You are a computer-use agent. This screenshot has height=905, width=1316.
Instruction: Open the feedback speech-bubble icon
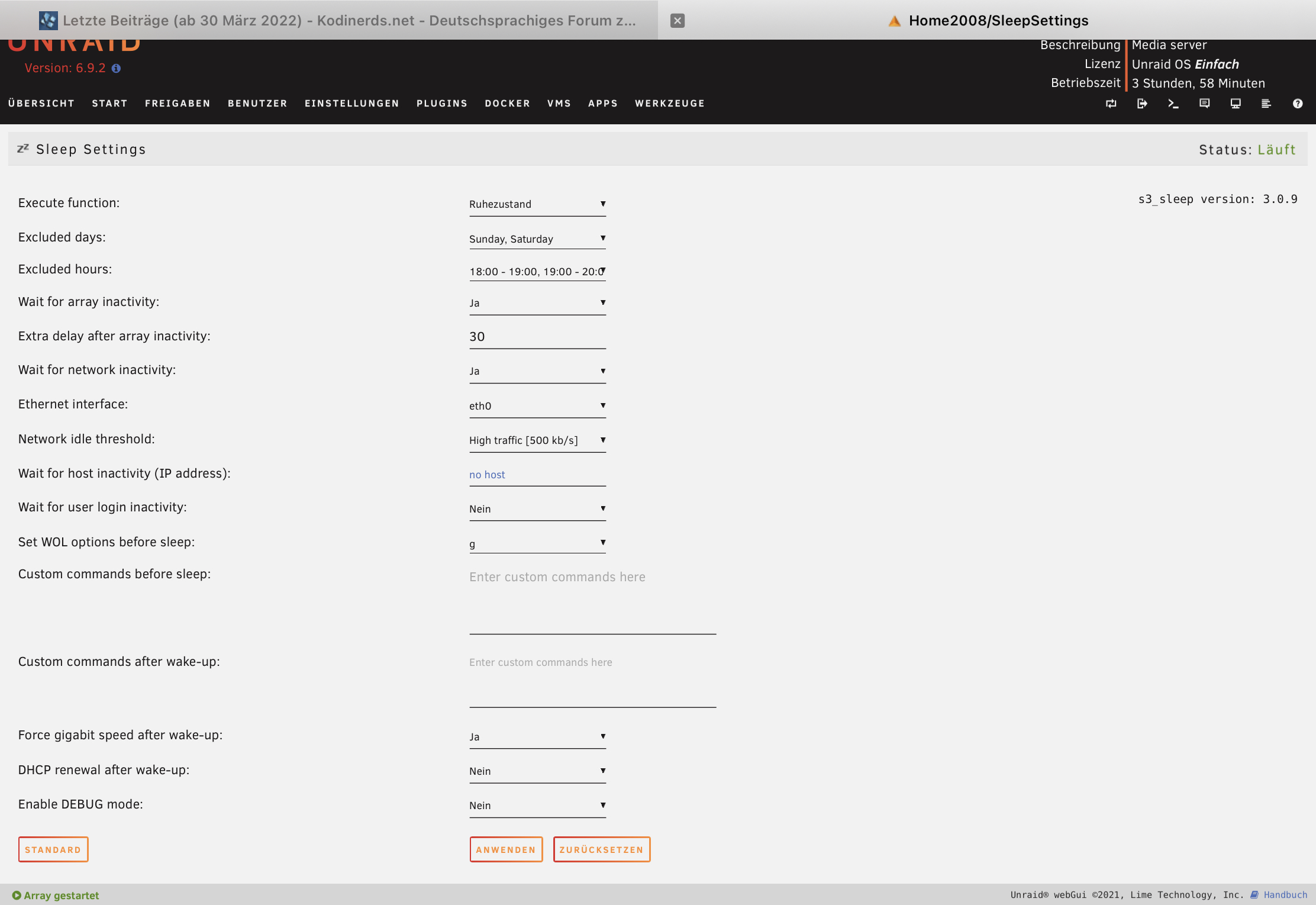coord(1204,104)
